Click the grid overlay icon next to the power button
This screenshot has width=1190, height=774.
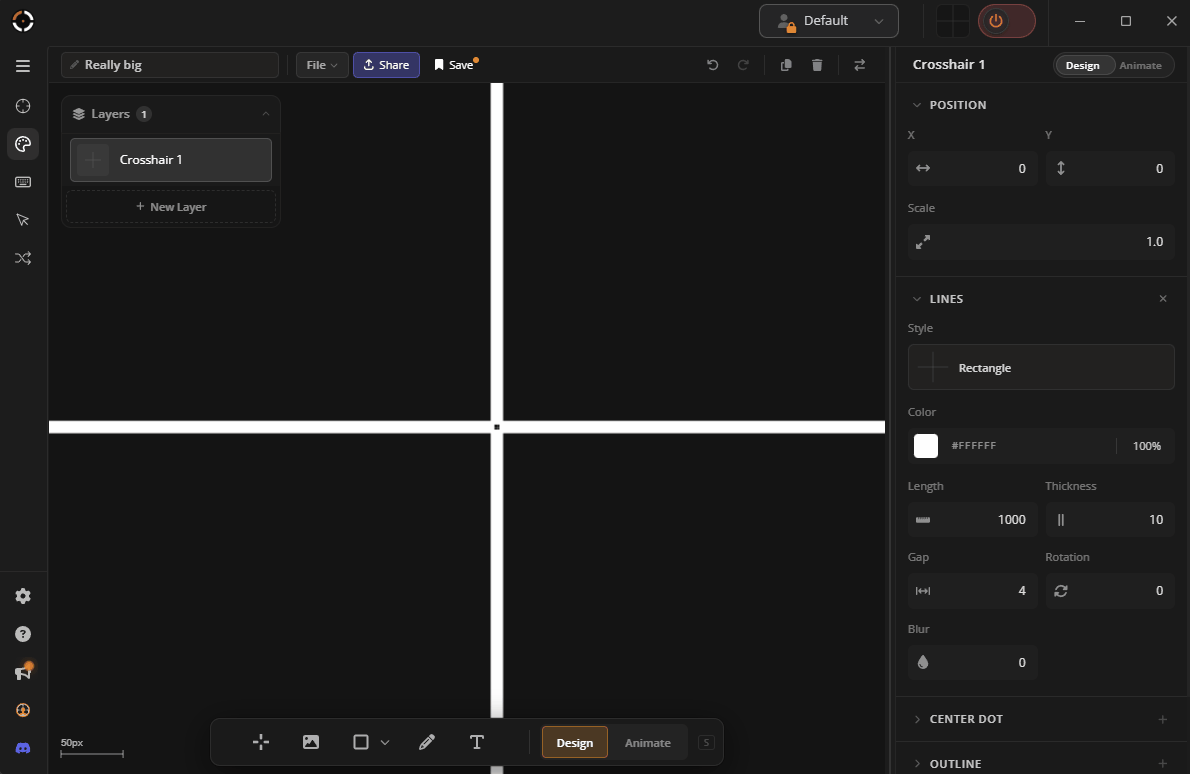952,20
